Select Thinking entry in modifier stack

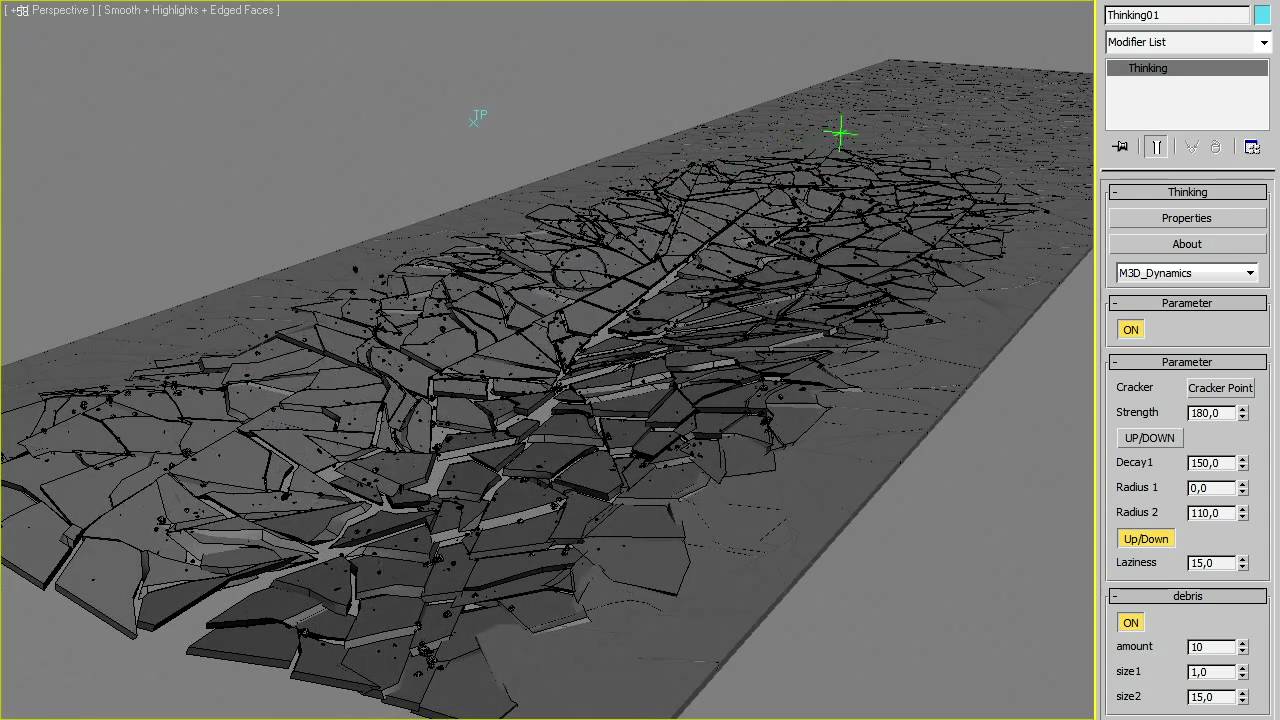click(1188, 68)
